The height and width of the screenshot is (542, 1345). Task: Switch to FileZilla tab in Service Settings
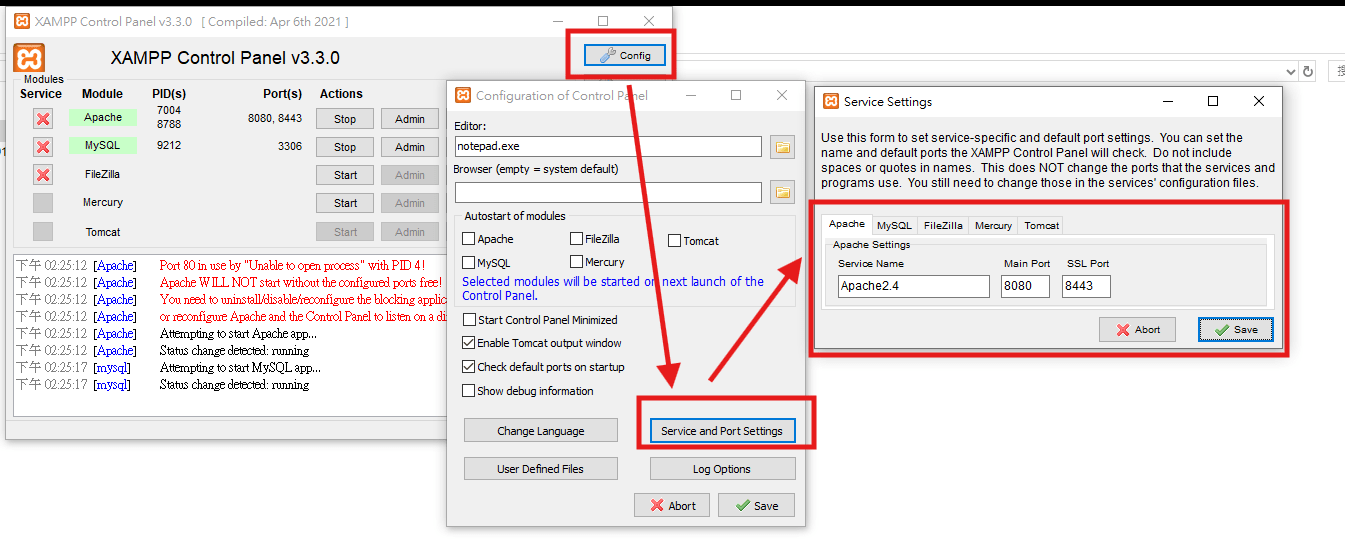(x=943, y=225)
